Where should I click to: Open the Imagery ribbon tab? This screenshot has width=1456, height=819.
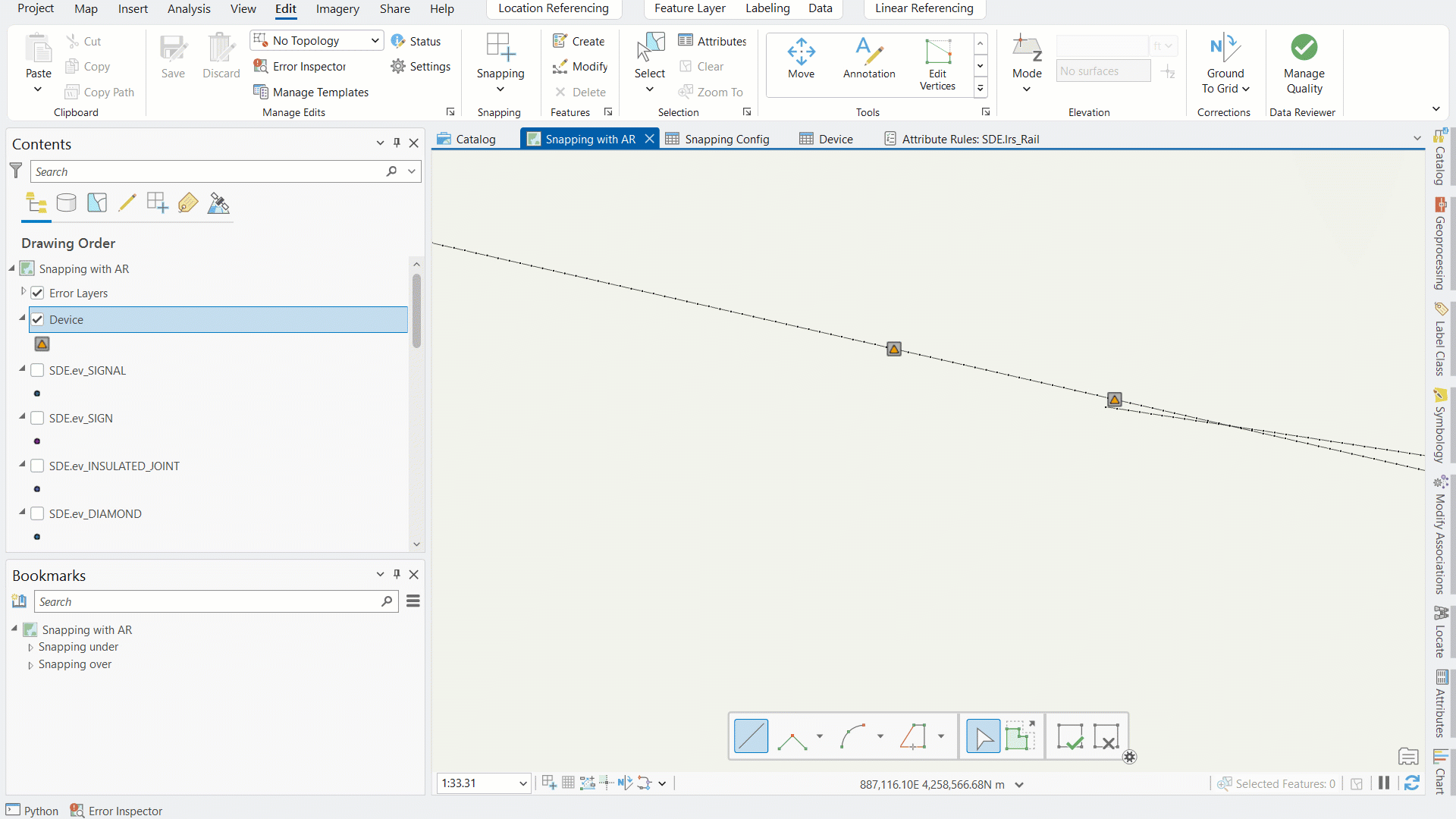[x=337, y=8]
